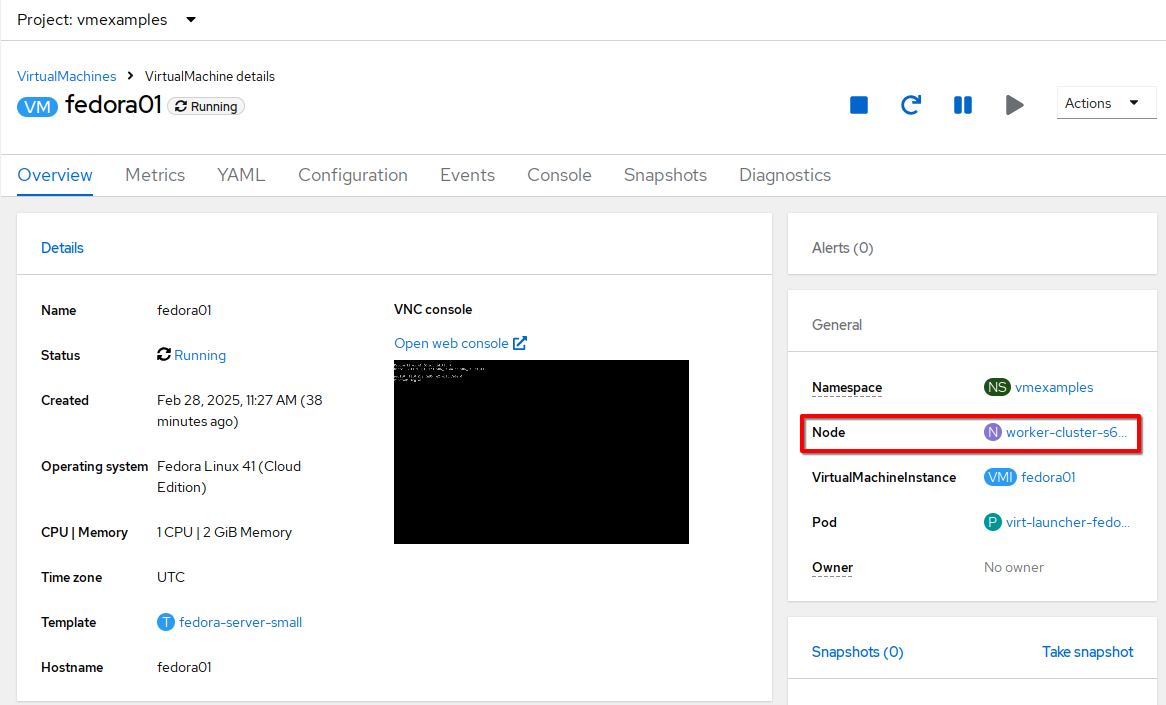Click the General card heading
The image size is (1166, 705).
837,325
